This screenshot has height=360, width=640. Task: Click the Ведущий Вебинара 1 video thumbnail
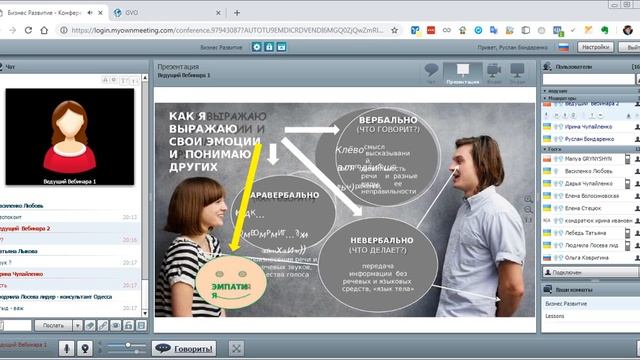(70, 137)
